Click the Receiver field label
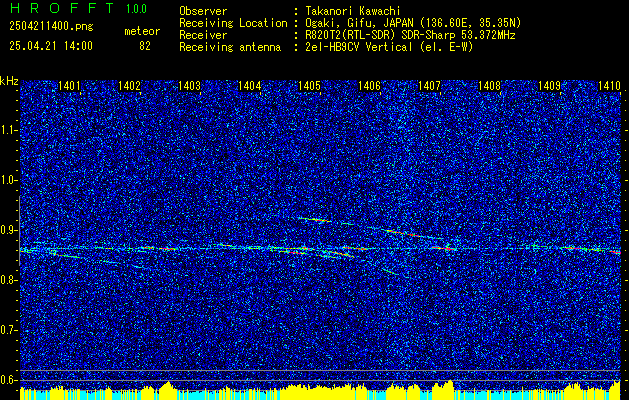Image resolution: width=629 pixels, height=400 pixels. click(203, 35)
